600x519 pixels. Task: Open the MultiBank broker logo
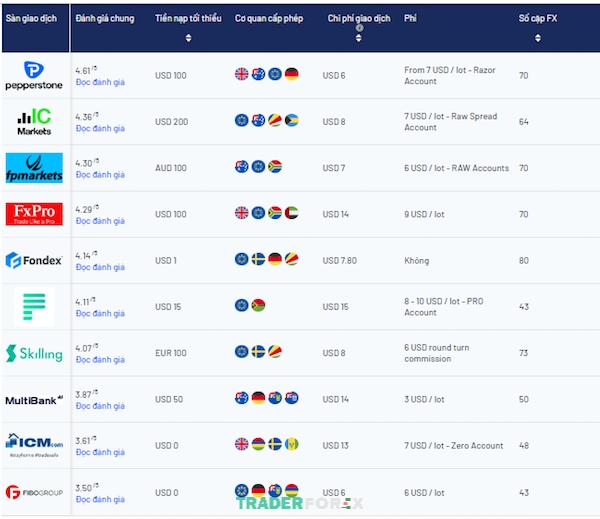point(34,400)
